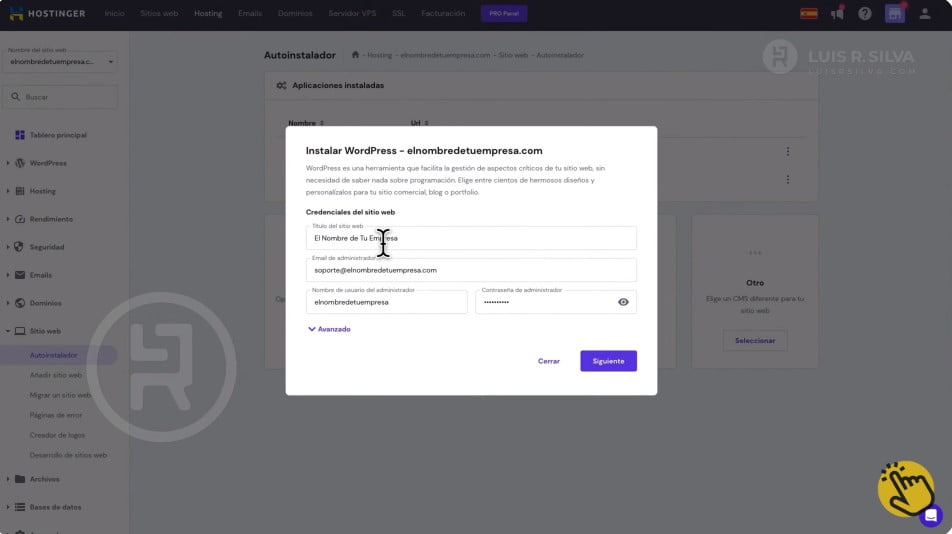The image size is (952, 534).
Task: Open Inicio in top navigation
Action: [114, 13]
